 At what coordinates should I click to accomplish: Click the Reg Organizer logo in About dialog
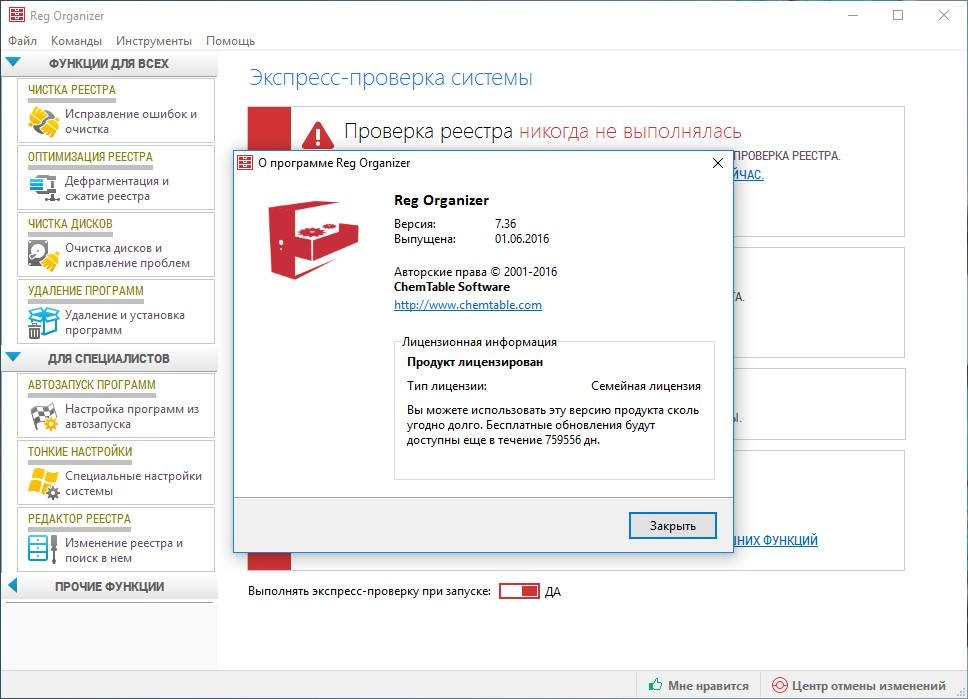313,239
